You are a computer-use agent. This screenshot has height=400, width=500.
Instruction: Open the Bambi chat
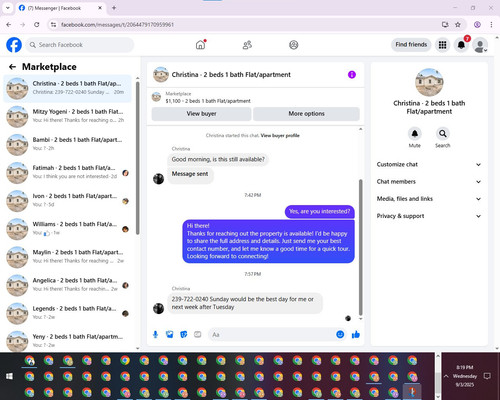tap(67, 145)
